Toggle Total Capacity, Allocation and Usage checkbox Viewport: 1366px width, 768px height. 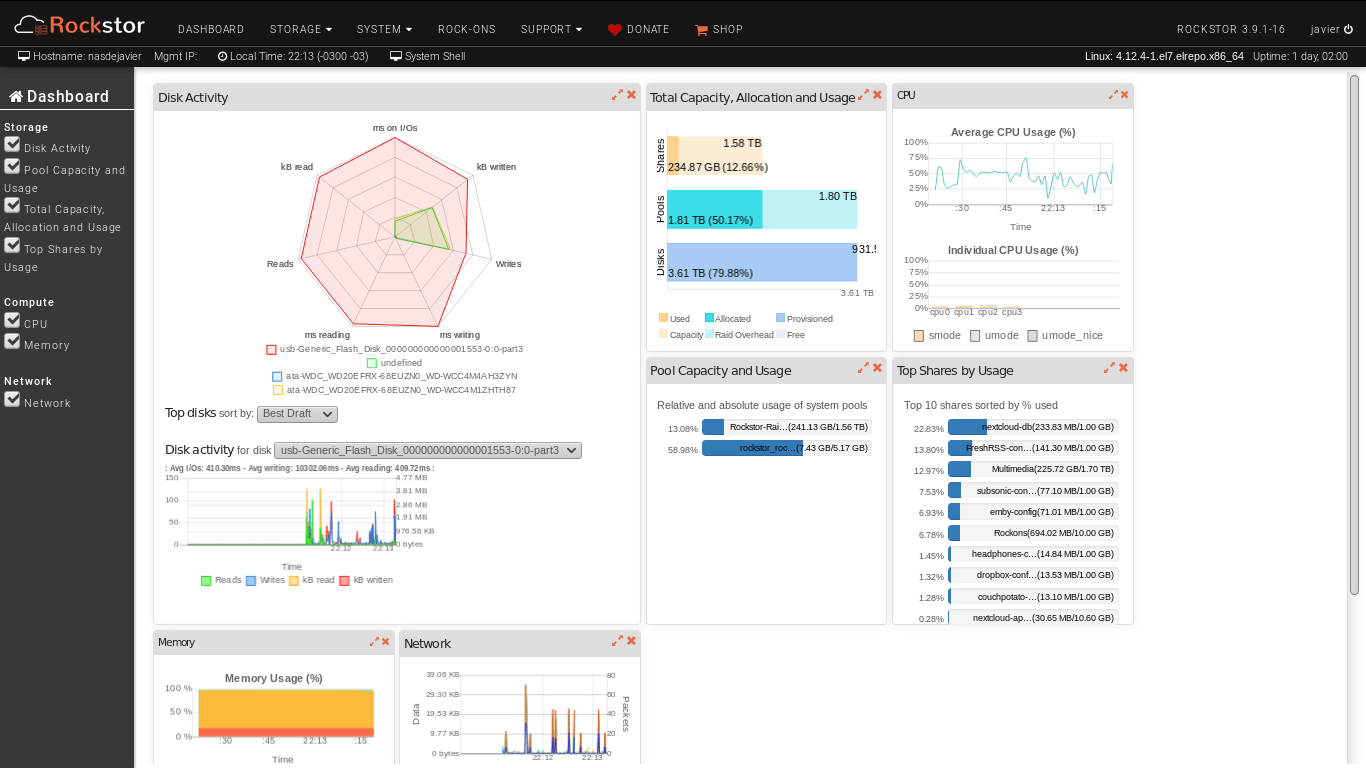12,206
